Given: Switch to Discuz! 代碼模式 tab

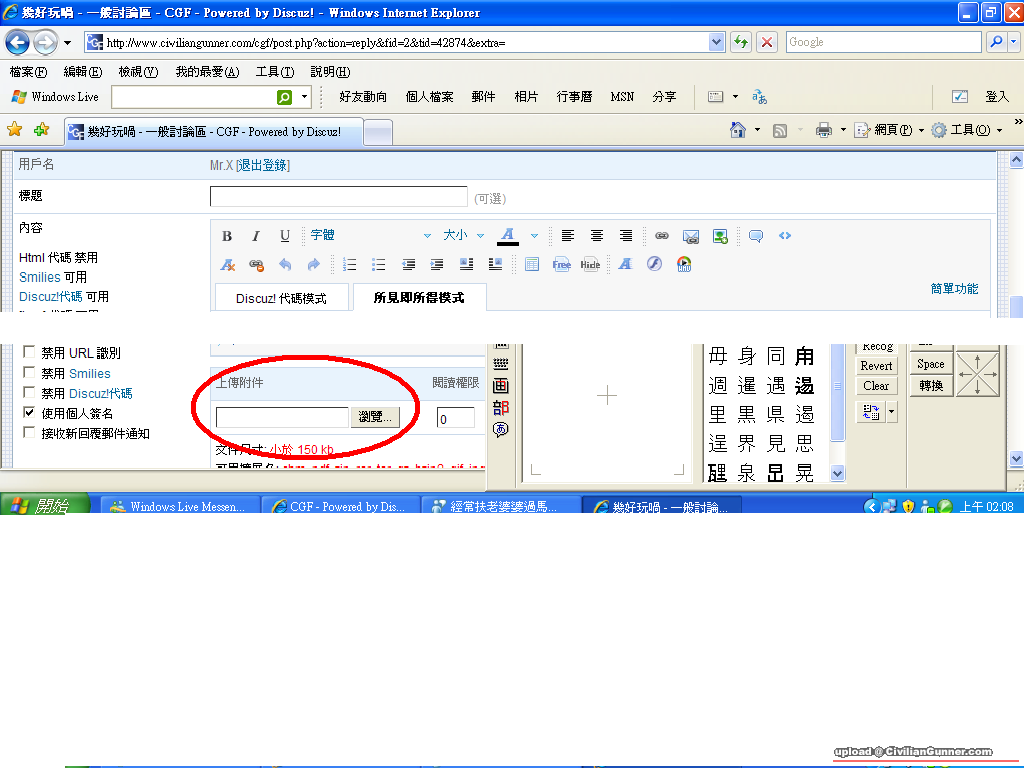Looking at the screenshot, I should [281, 298].
